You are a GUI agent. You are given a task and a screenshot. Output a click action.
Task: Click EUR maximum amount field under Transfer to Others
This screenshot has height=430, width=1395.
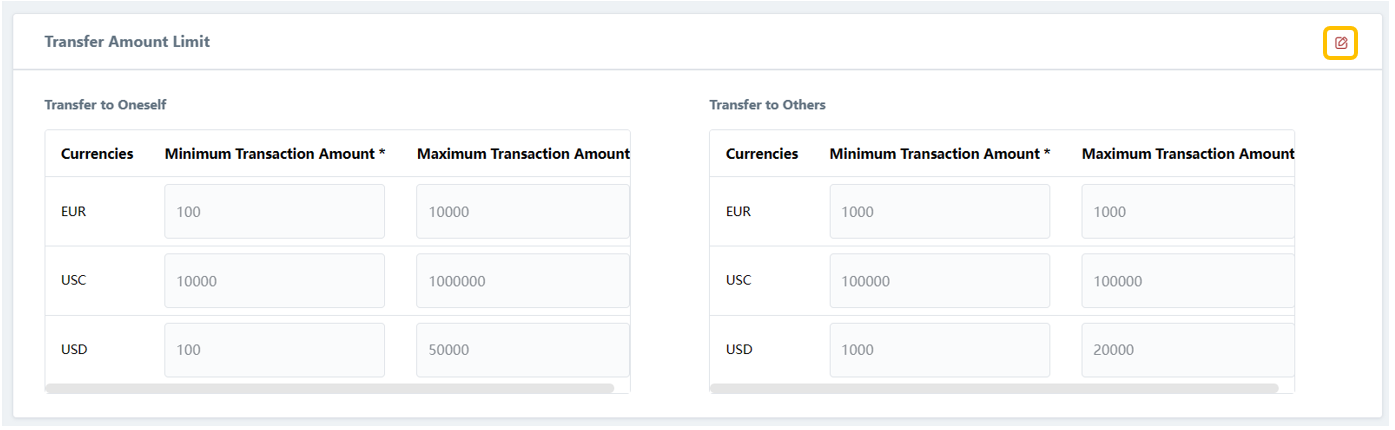1187,212
